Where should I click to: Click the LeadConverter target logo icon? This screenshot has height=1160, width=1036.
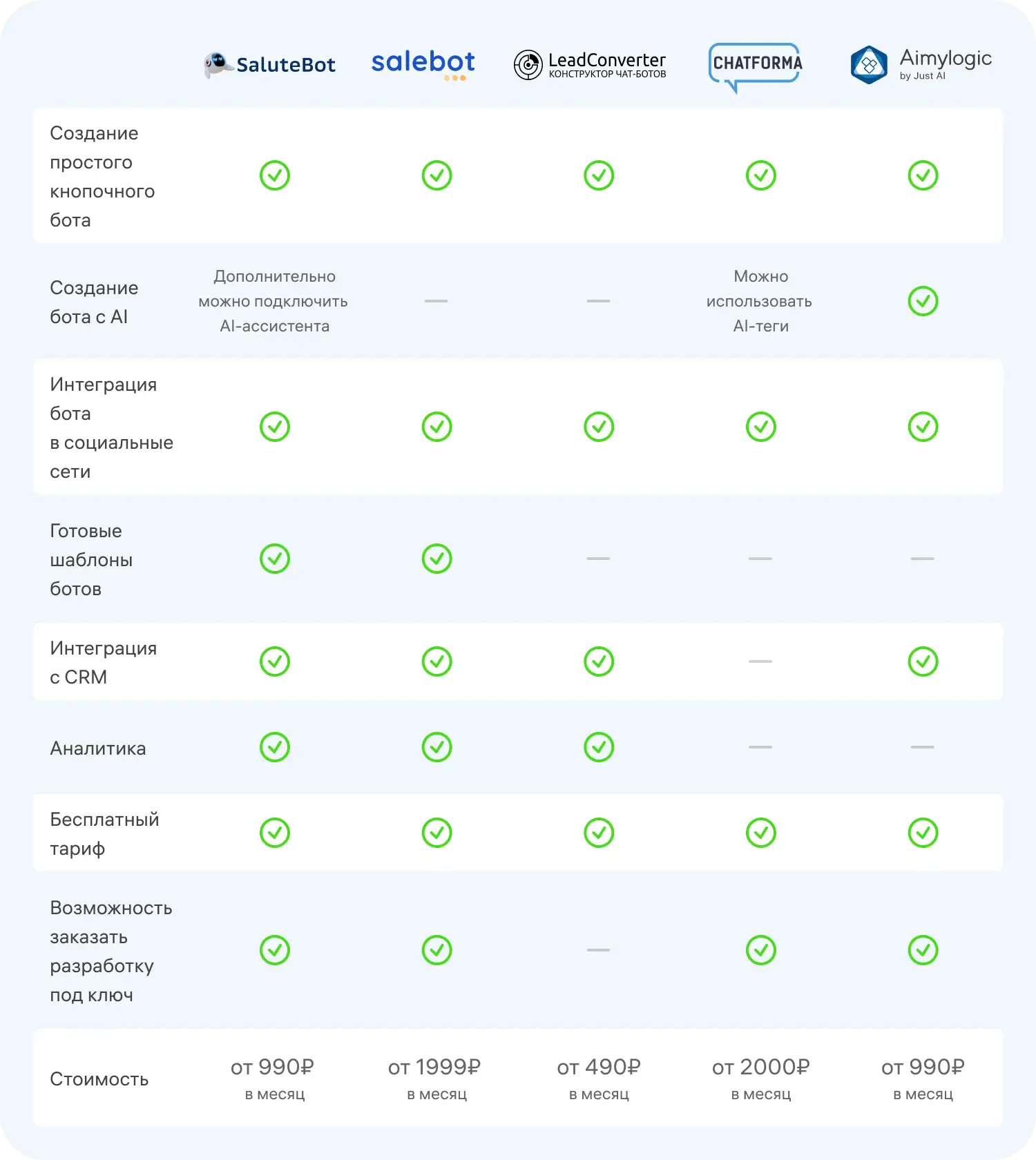pos(528,65)
